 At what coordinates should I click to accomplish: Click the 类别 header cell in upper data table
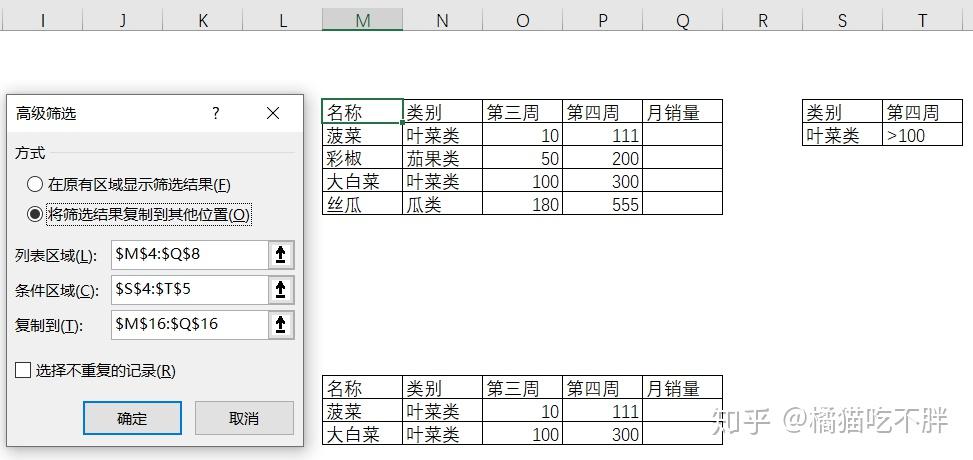coord(442,112)
